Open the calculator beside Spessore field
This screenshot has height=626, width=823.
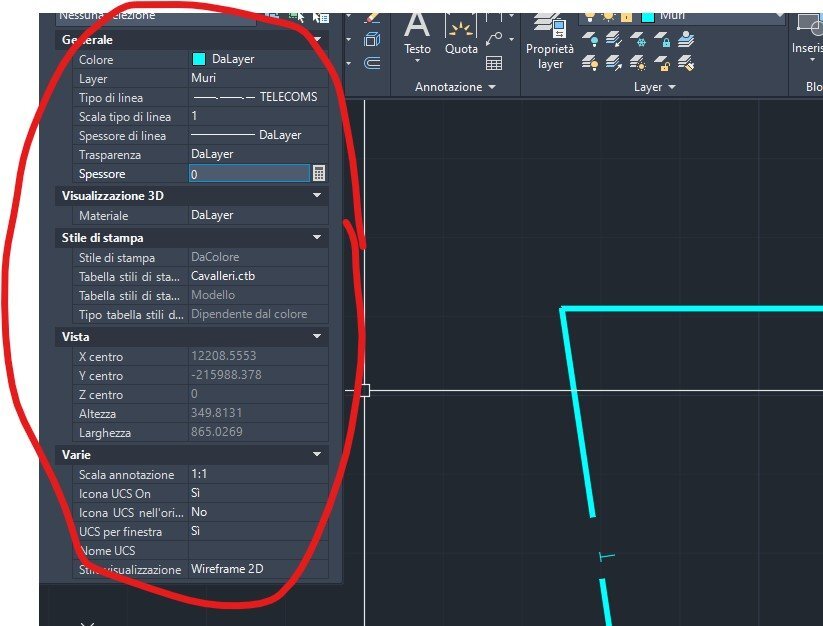(319, 173)
